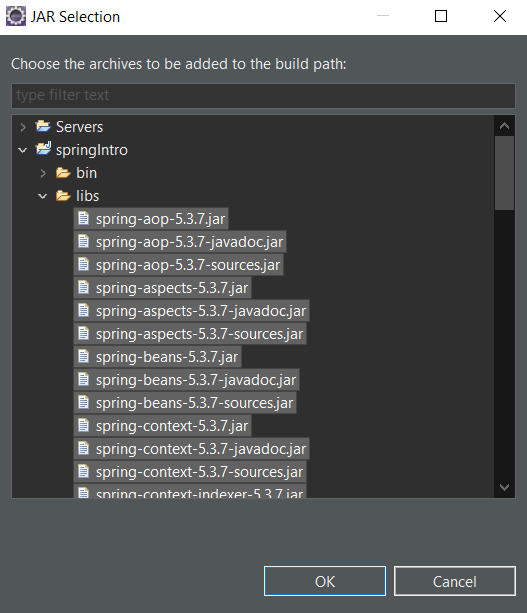527x613 pixels.
Task: Collapse the libs folder node
Action: (43, 196)
